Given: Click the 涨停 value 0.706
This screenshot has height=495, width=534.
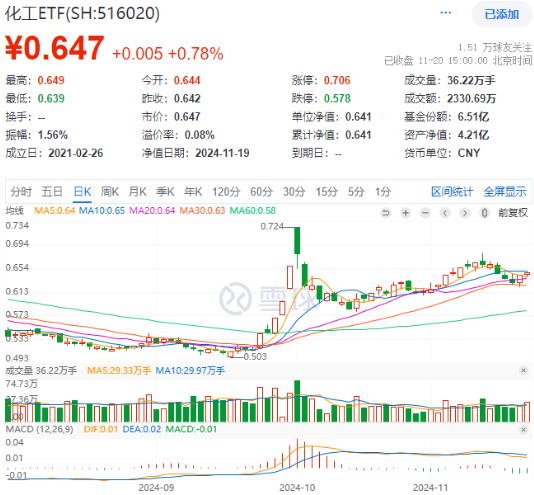Looking at the screenshot, I should click(337, 80).
